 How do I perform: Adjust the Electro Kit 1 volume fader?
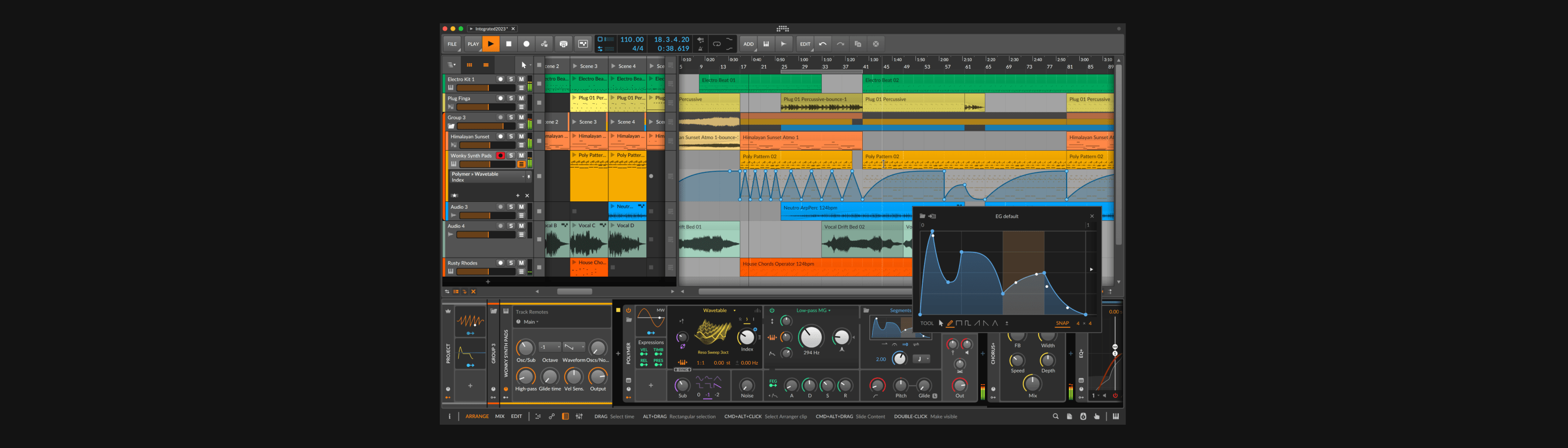tap(486, 87)
